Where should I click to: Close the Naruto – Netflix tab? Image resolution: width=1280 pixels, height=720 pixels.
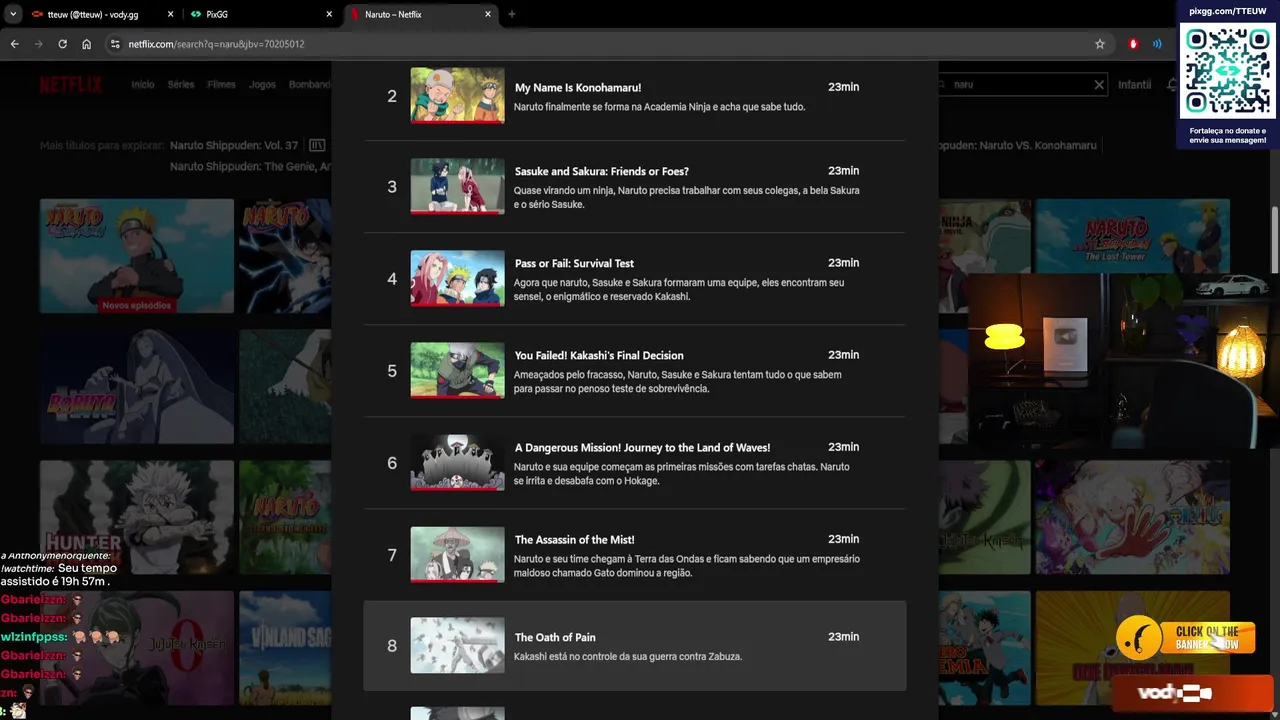click(488, 14)
